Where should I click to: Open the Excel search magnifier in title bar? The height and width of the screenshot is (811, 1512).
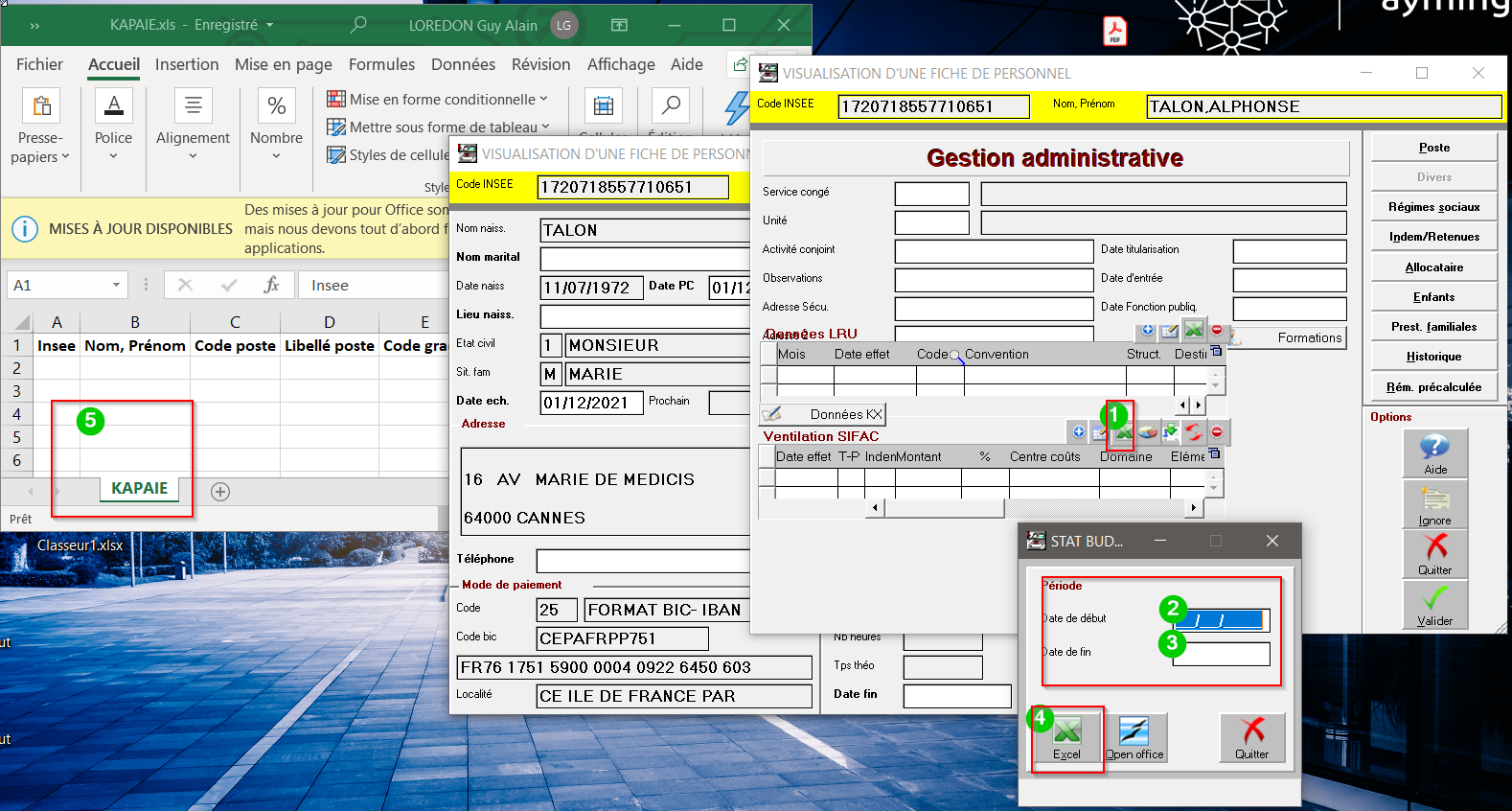(358, 25)
